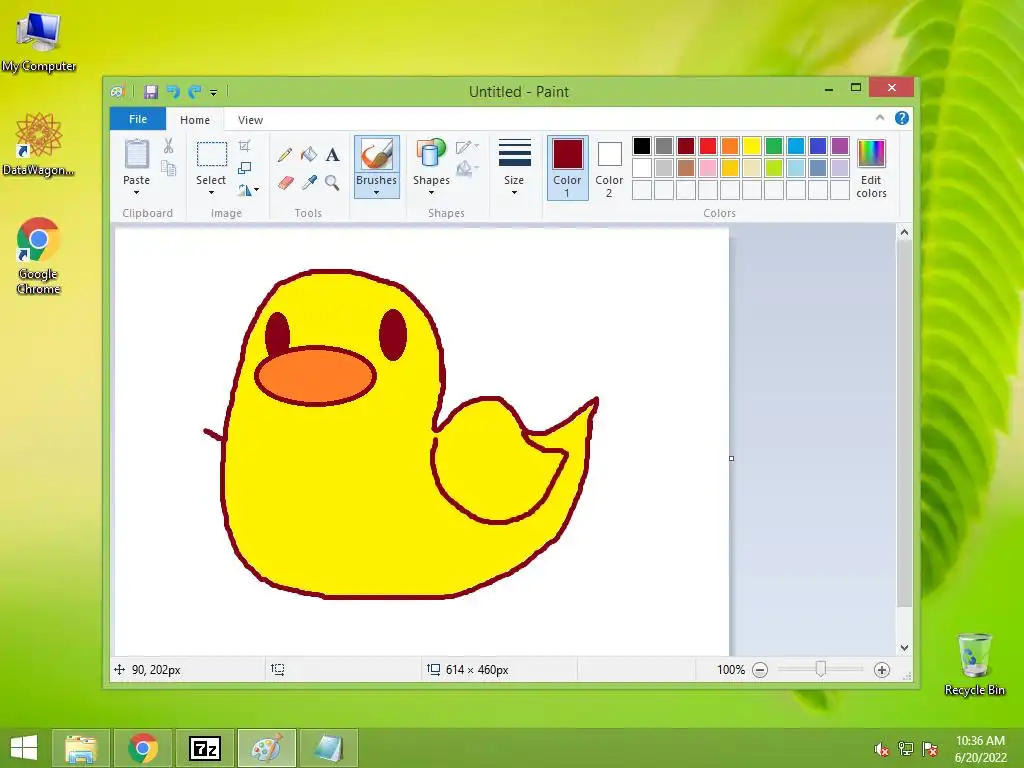Activate the Color 1 button
The width and height of the screenshot is (1024, 768).
click(568, 168)
